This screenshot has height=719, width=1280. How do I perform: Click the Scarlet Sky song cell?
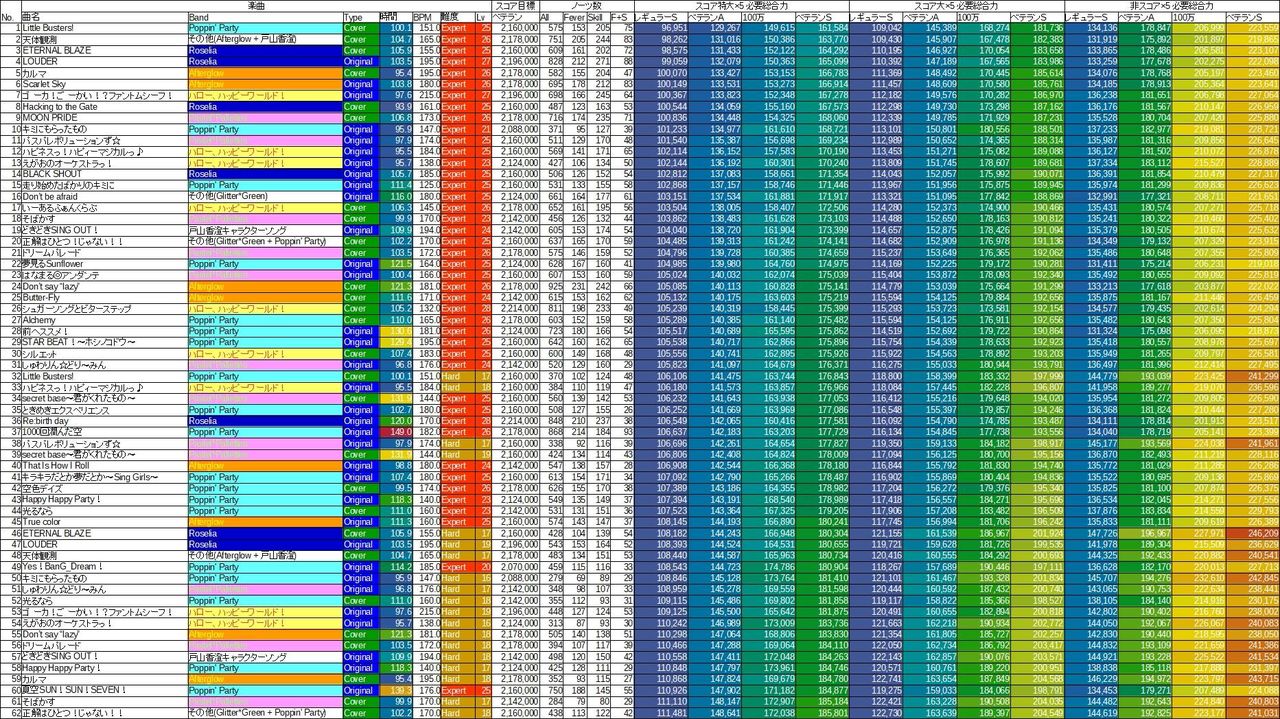pos(103,84)
